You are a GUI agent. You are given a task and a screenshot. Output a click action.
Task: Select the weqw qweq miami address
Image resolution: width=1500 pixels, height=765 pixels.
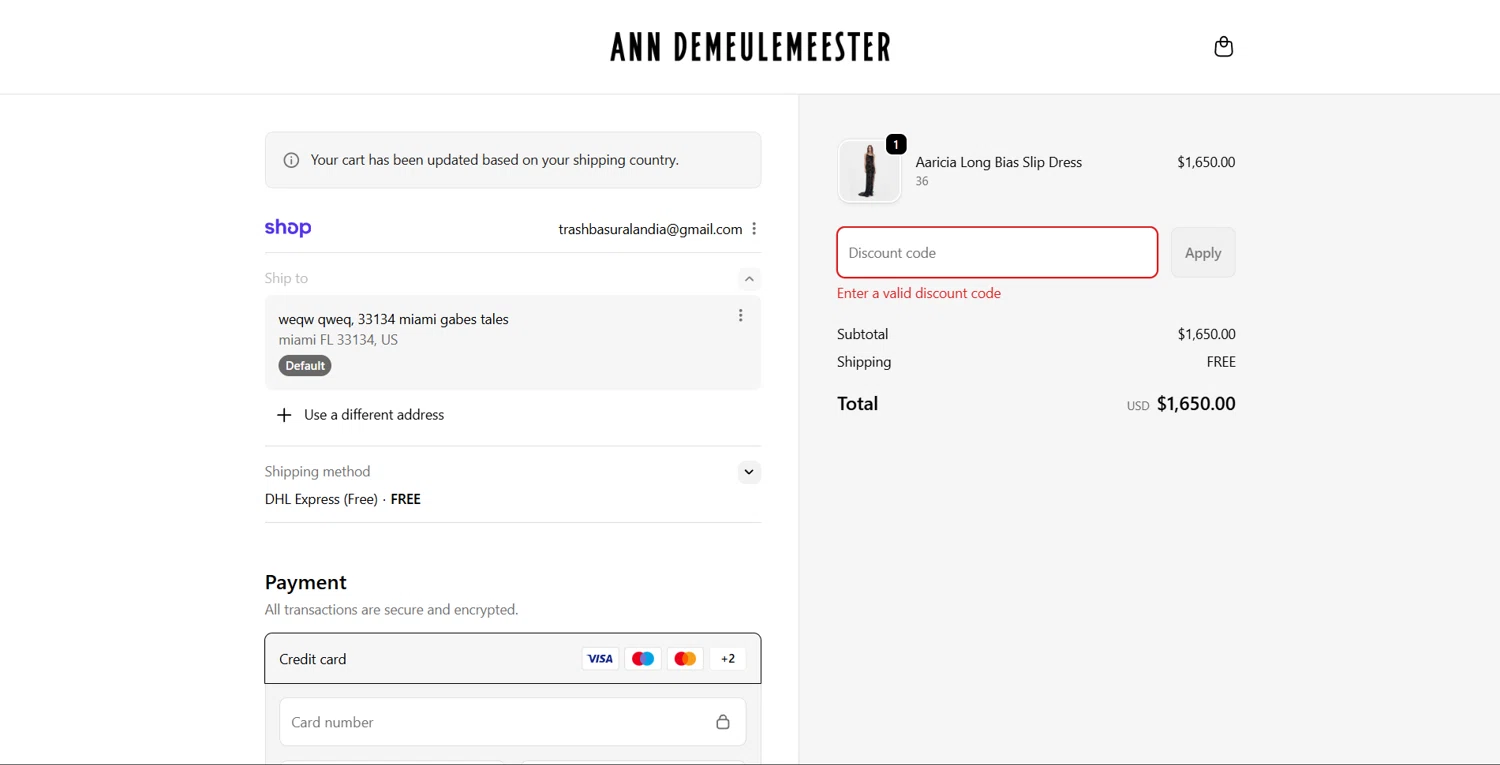(513, 342)
